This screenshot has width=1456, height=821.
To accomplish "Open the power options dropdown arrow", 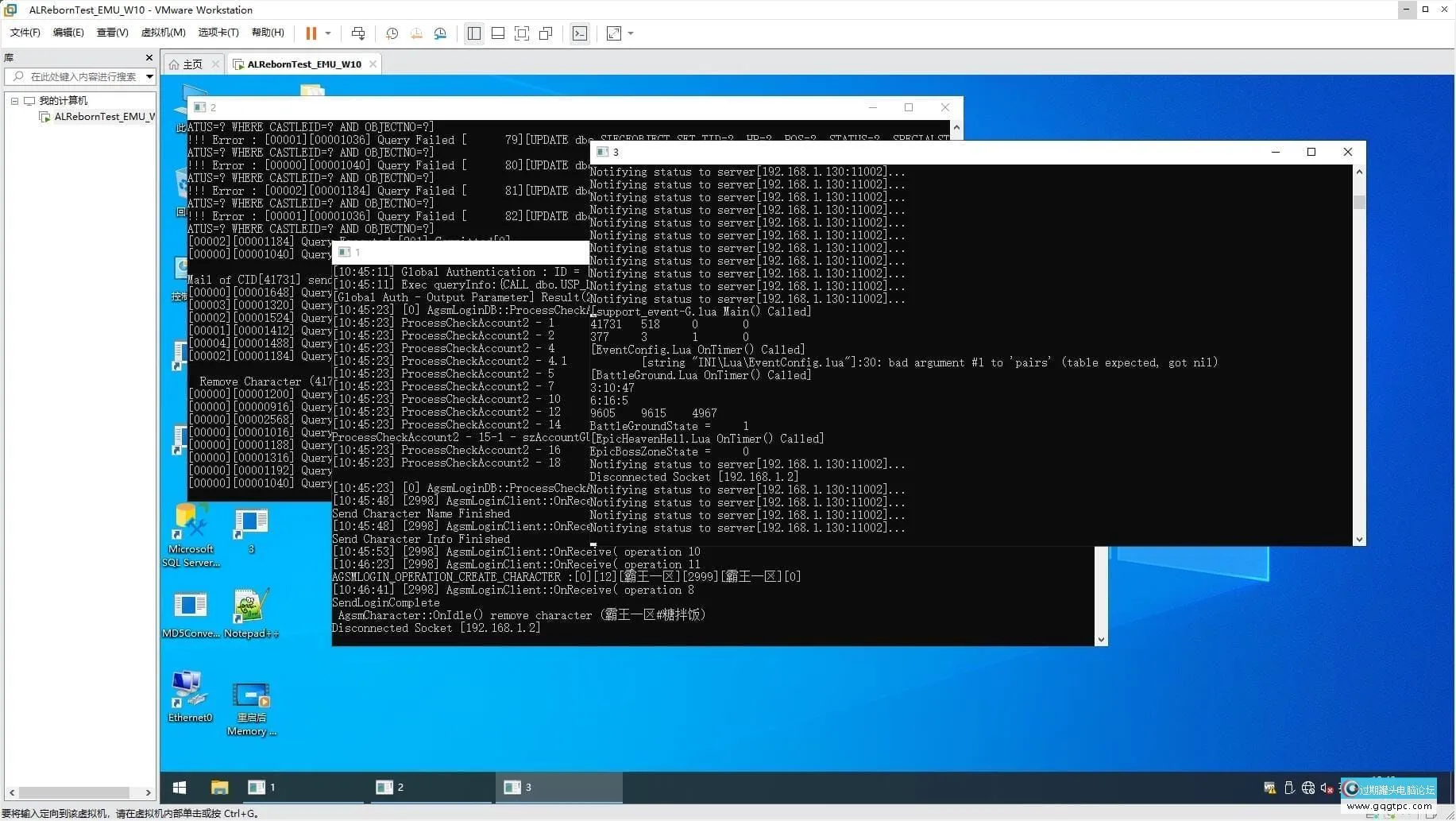I will click(328, 33).
